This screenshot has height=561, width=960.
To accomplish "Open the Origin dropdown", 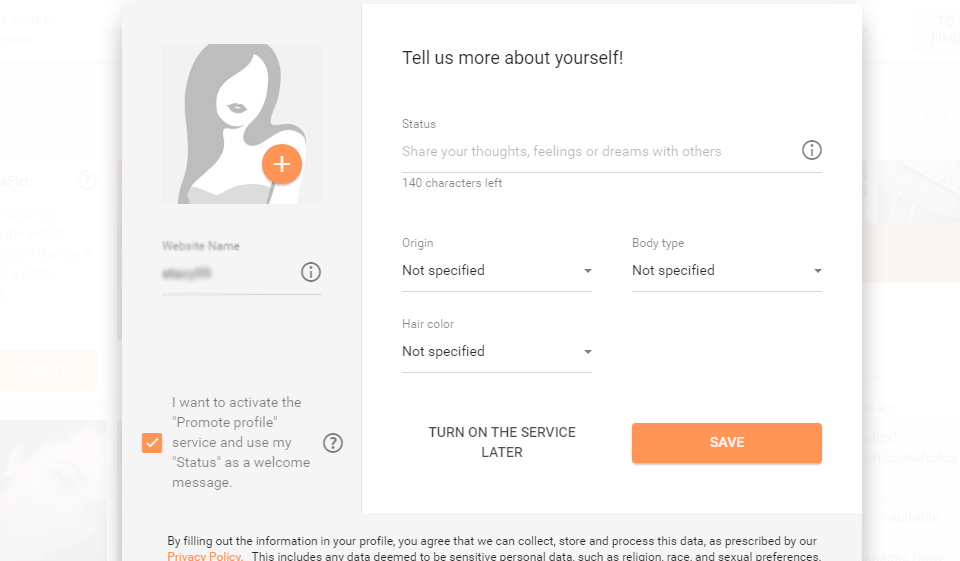I will (496, 271).
